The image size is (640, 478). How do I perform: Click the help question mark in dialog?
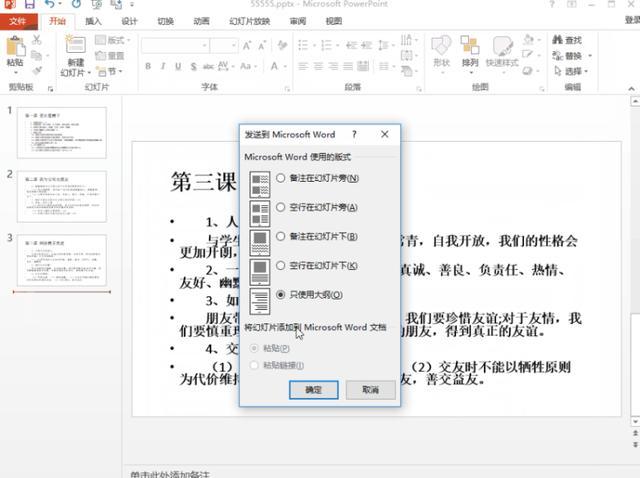[354, 134]
